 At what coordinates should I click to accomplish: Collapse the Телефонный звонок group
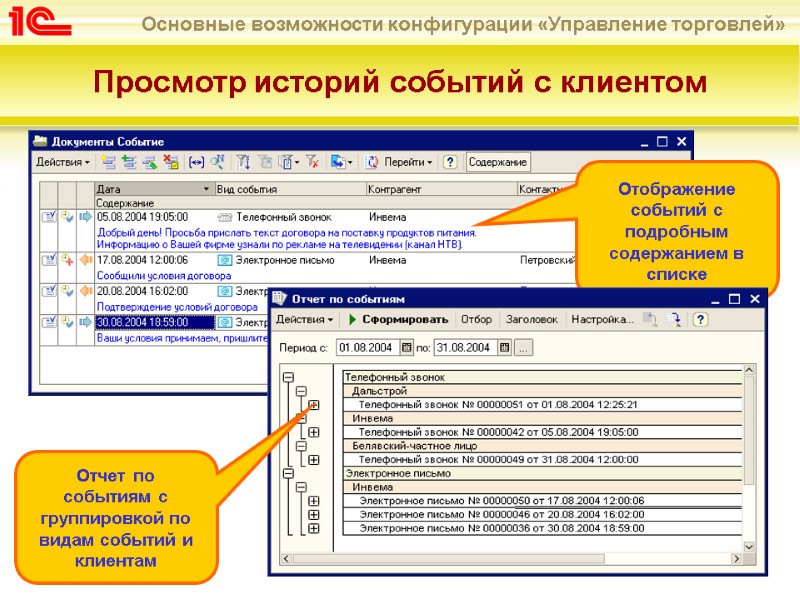pyautogui.click(x=288, y=375)
